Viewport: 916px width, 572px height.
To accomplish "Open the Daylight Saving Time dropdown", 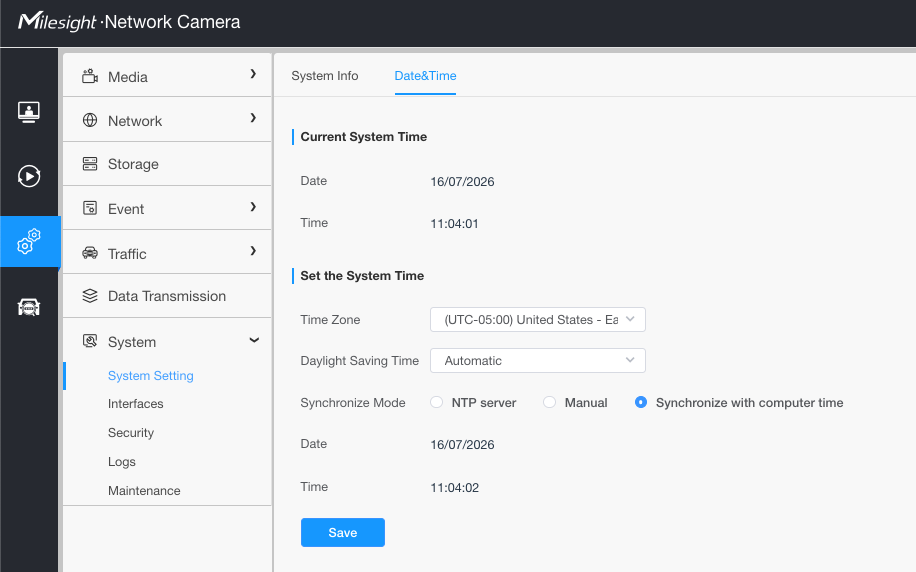I will coord(537,360).
